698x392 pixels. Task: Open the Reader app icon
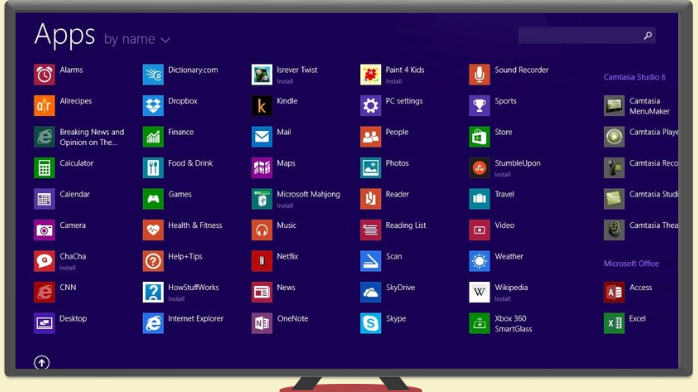tap(370, 199)
